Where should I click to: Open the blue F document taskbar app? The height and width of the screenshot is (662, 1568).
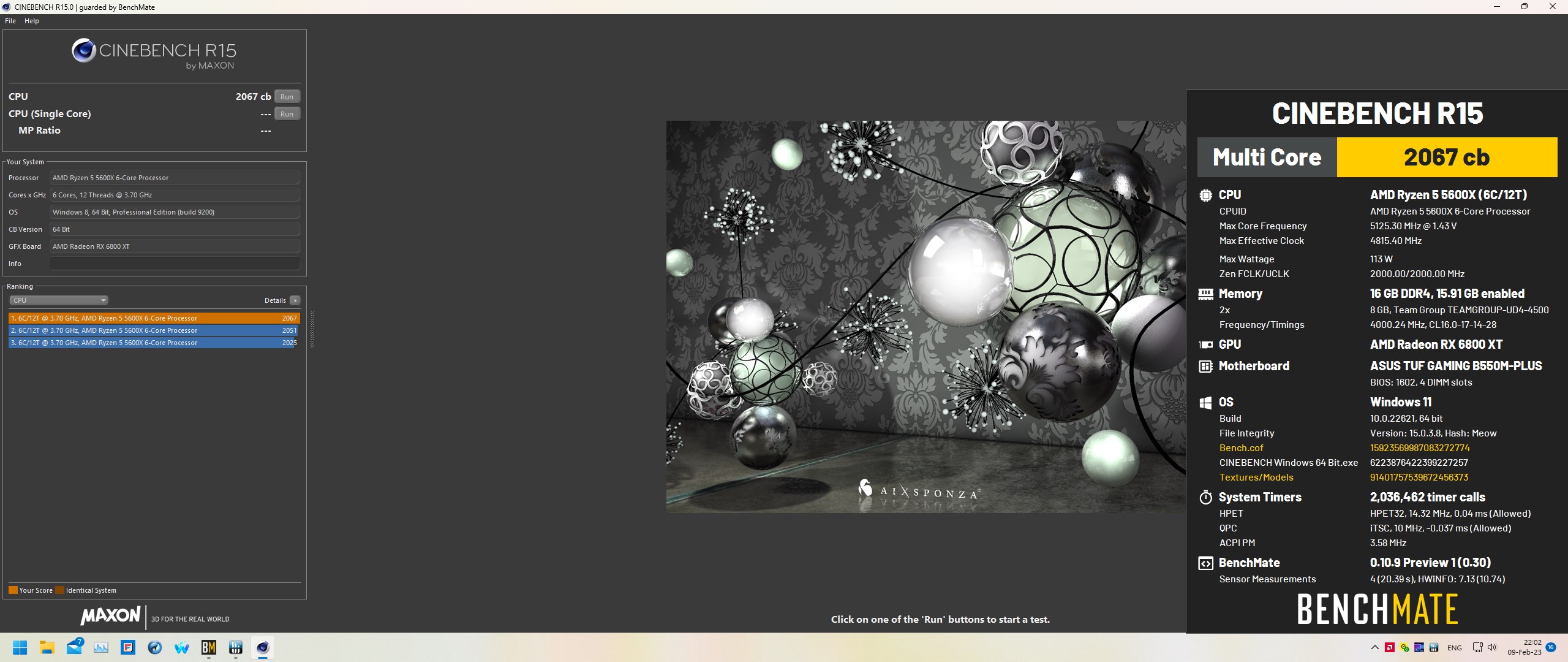128,647
